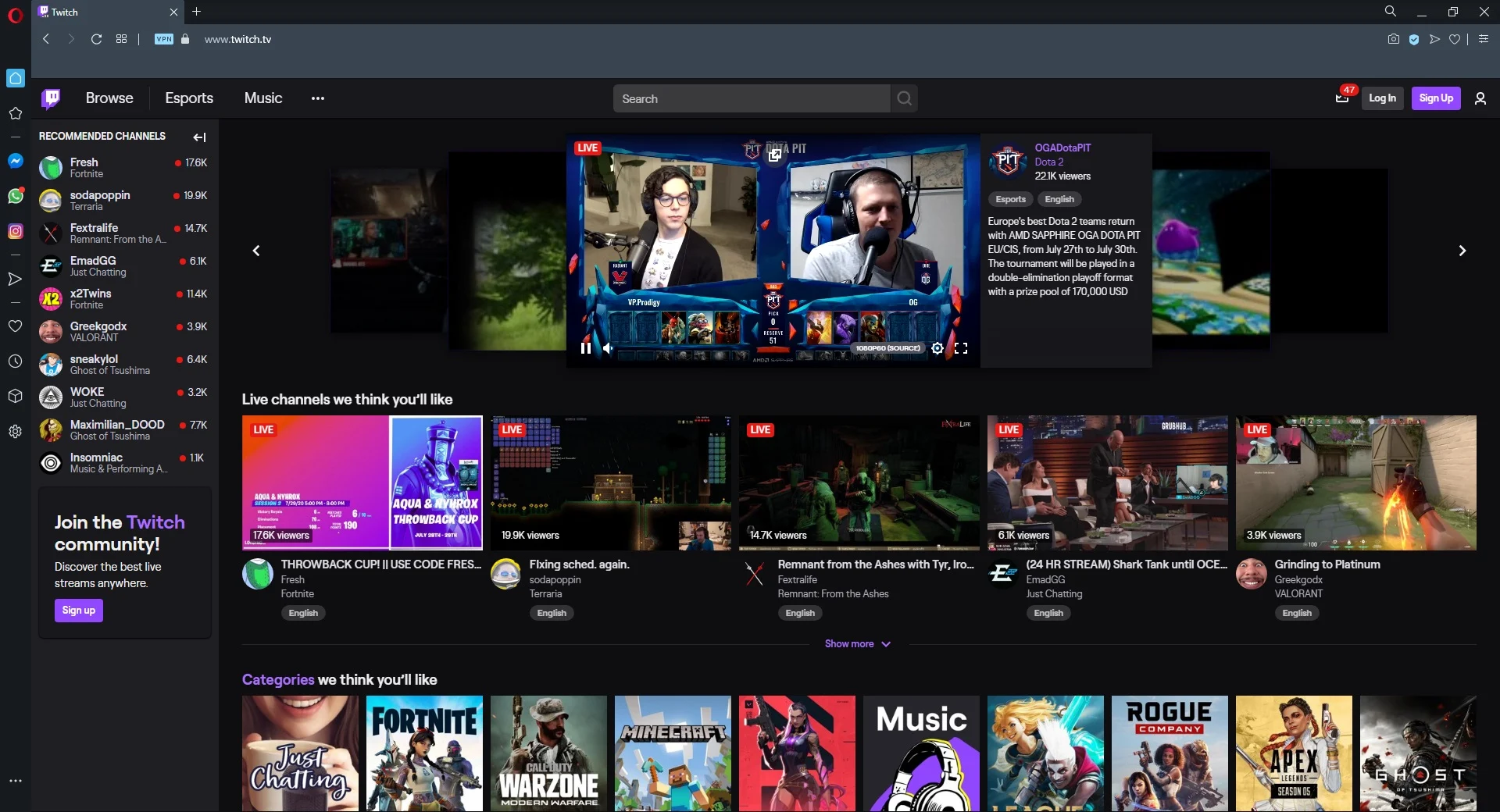
Task: Open Opera flow sidebar icon
Action: [x=15, y=279]
